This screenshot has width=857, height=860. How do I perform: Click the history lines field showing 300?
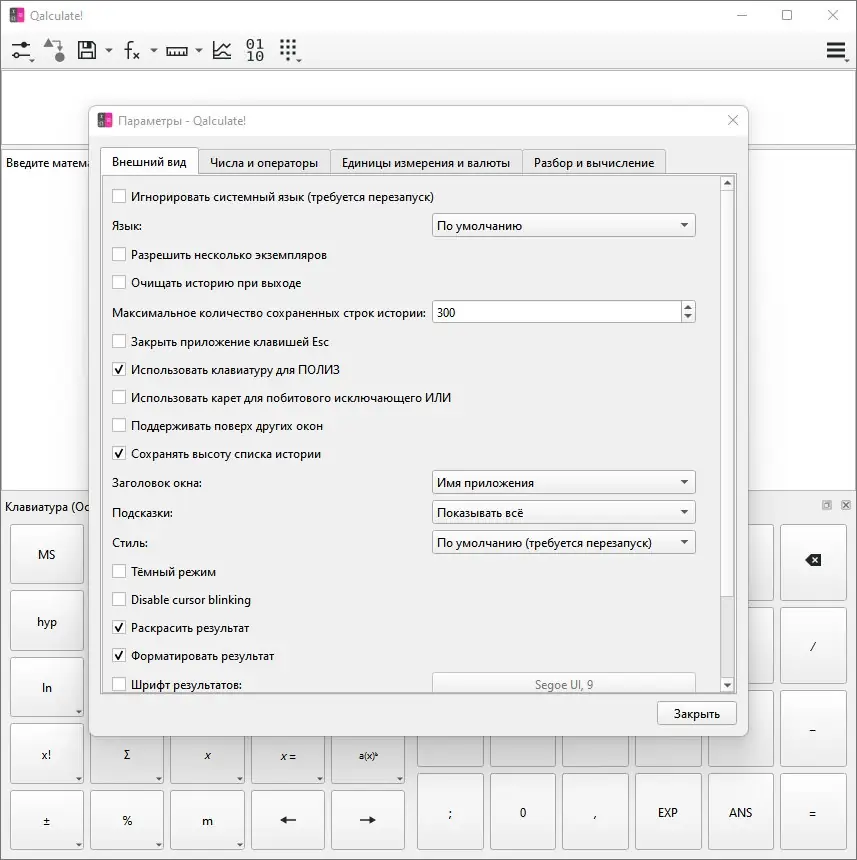point(557,312)
